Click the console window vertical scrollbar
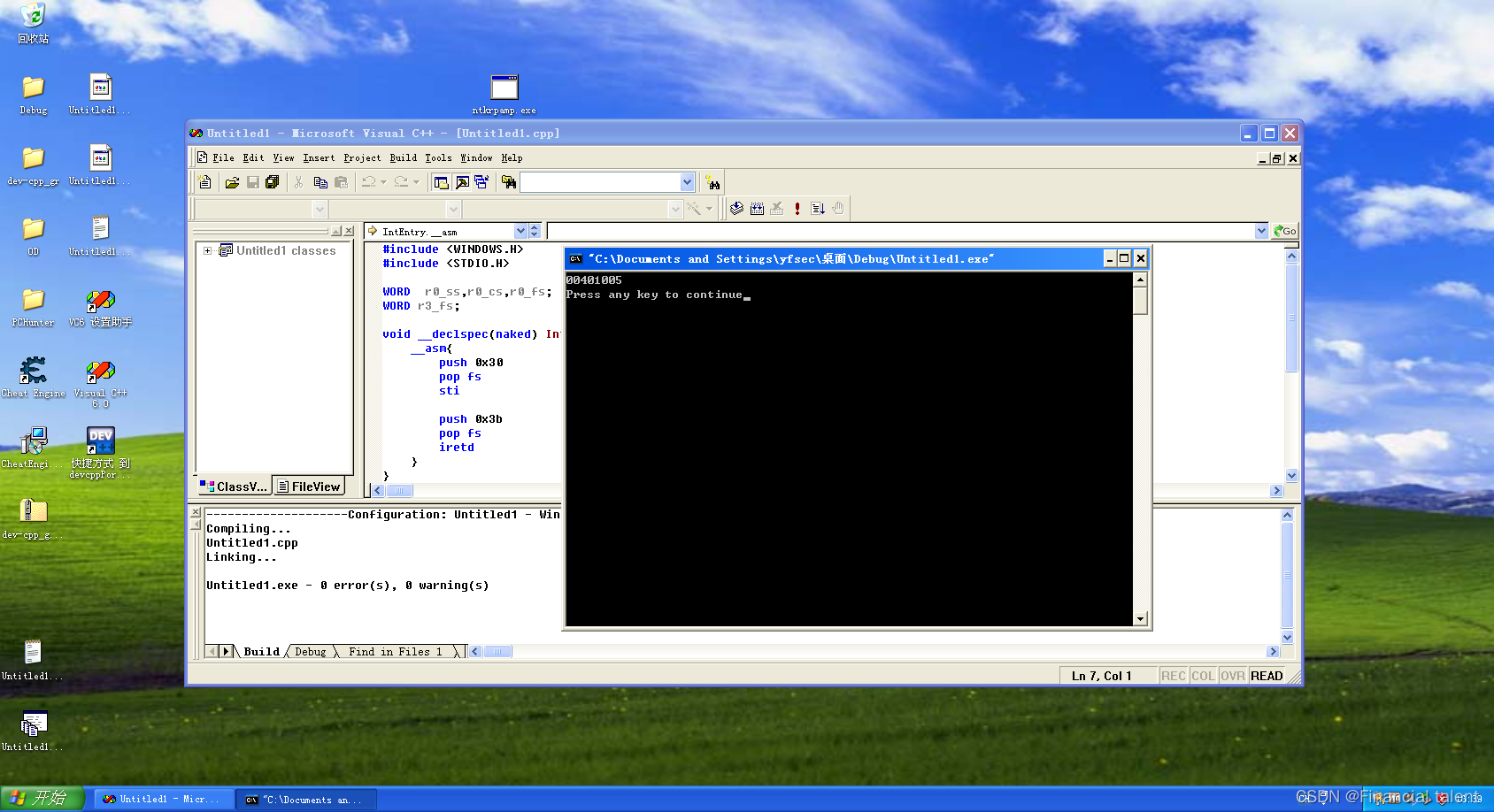The width and height of the screenshot is (1494, 812). click(x=1140, y=449)
